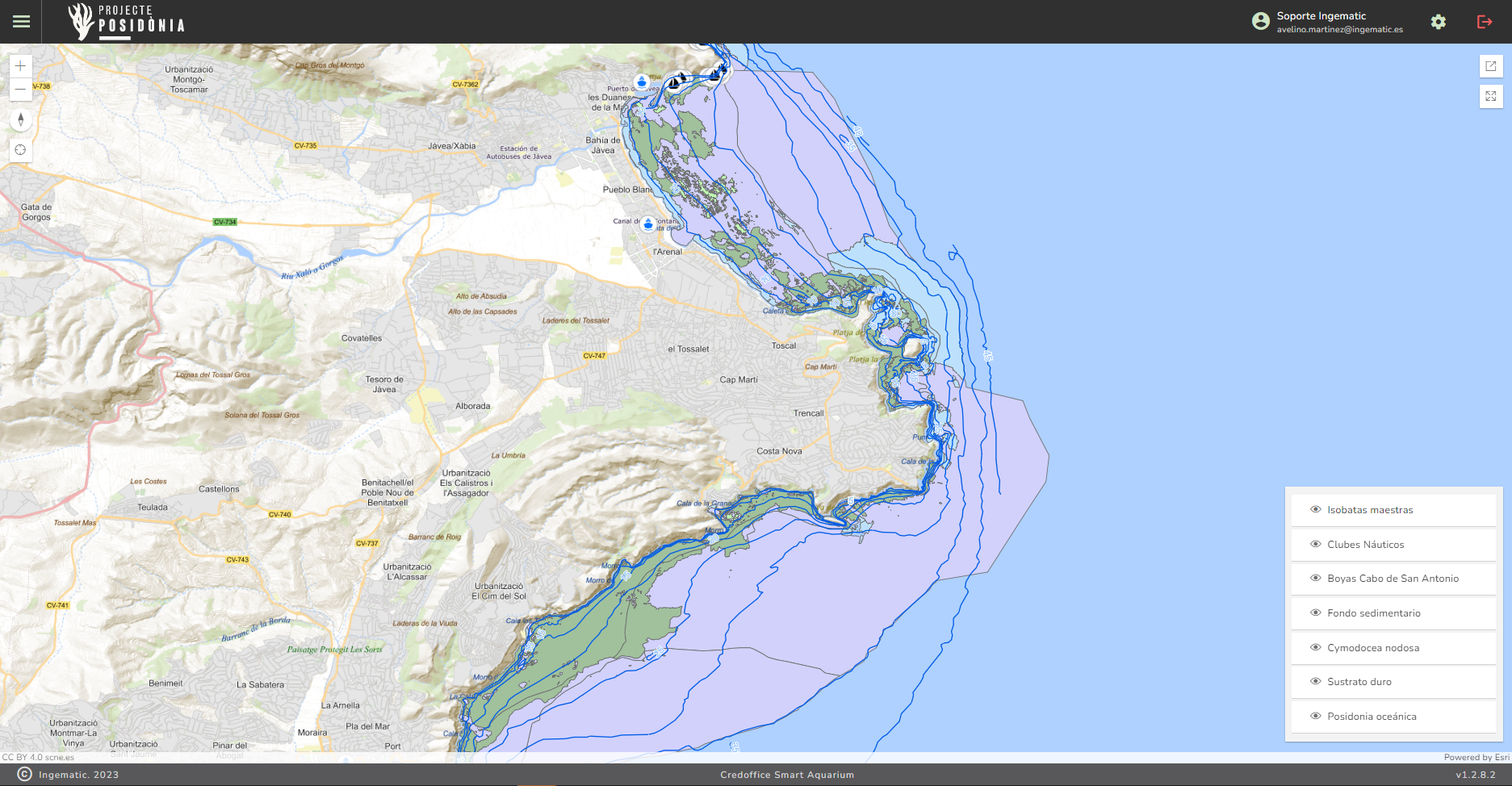Hide the Clubes Náuticos layer
1512x786 pixels.
(x=1316, y=545)
